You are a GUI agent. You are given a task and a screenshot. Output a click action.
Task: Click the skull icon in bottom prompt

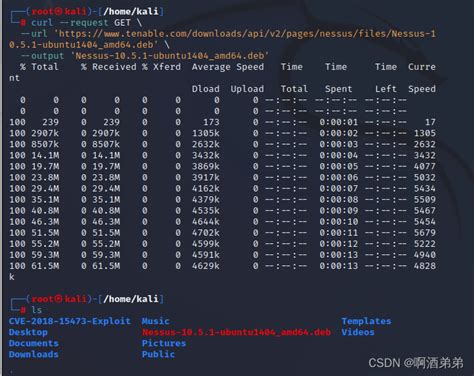click(59, 299)
